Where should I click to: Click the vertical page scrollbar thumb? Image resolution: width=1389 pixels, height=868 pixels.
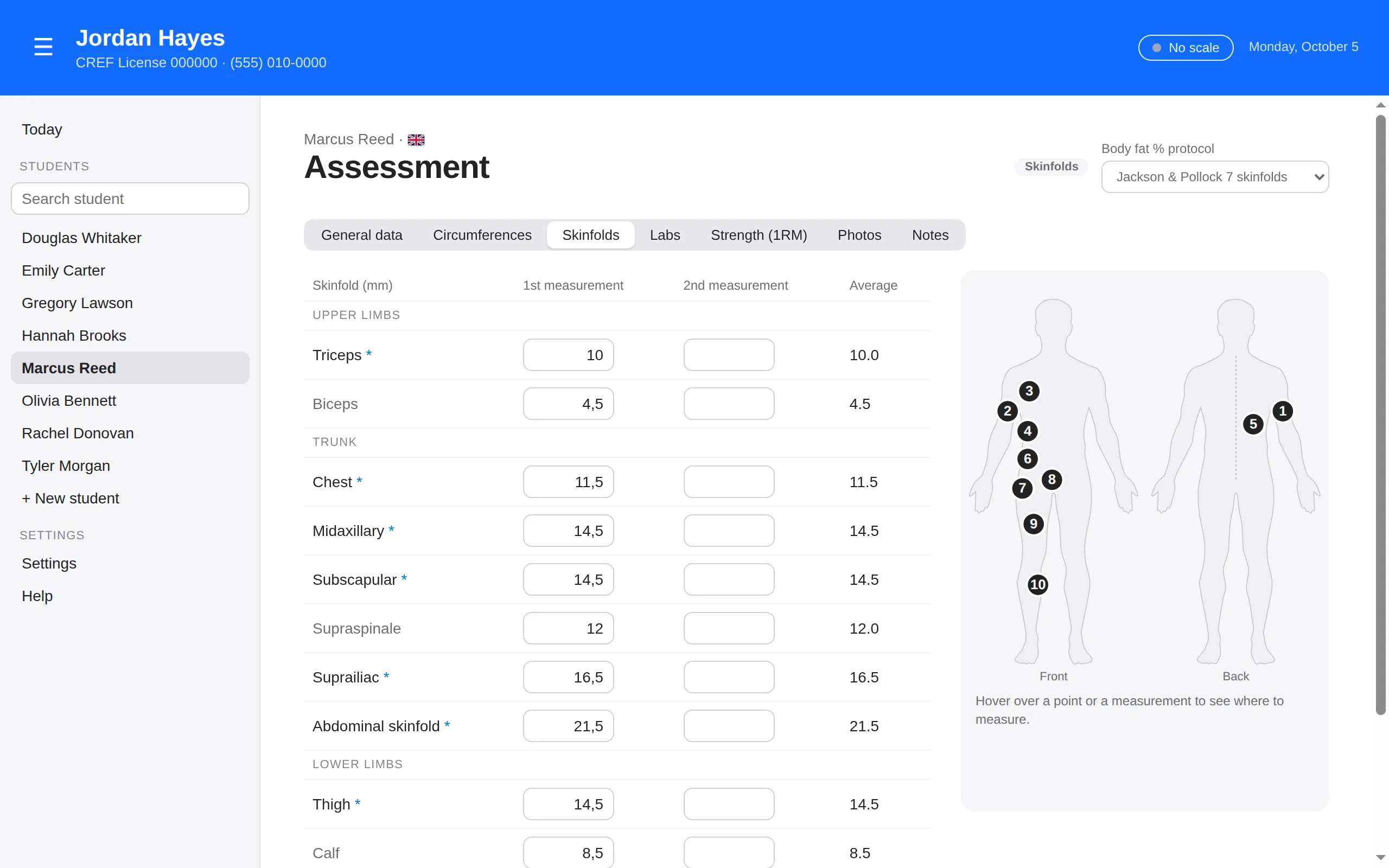pos(1380,415)
